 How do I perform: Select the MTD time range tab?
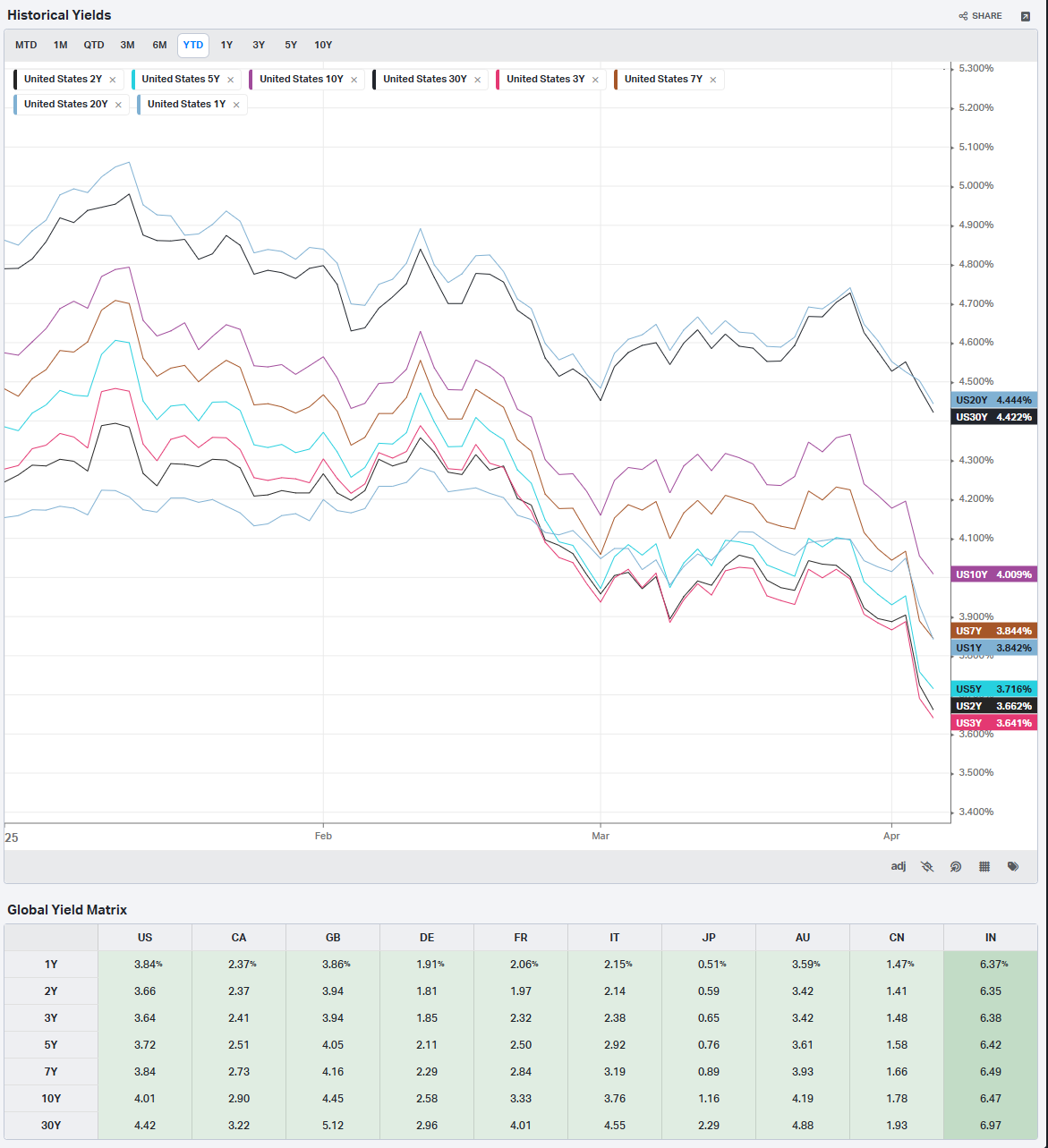pyautogui.click(x=26, y=45)
